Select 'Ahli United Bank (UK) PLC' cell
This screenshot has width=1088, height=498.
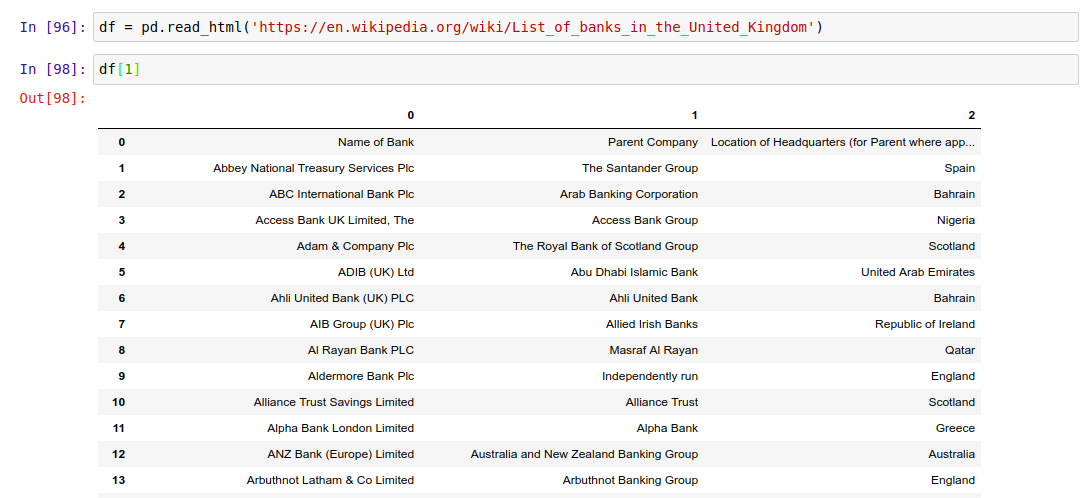342,298
